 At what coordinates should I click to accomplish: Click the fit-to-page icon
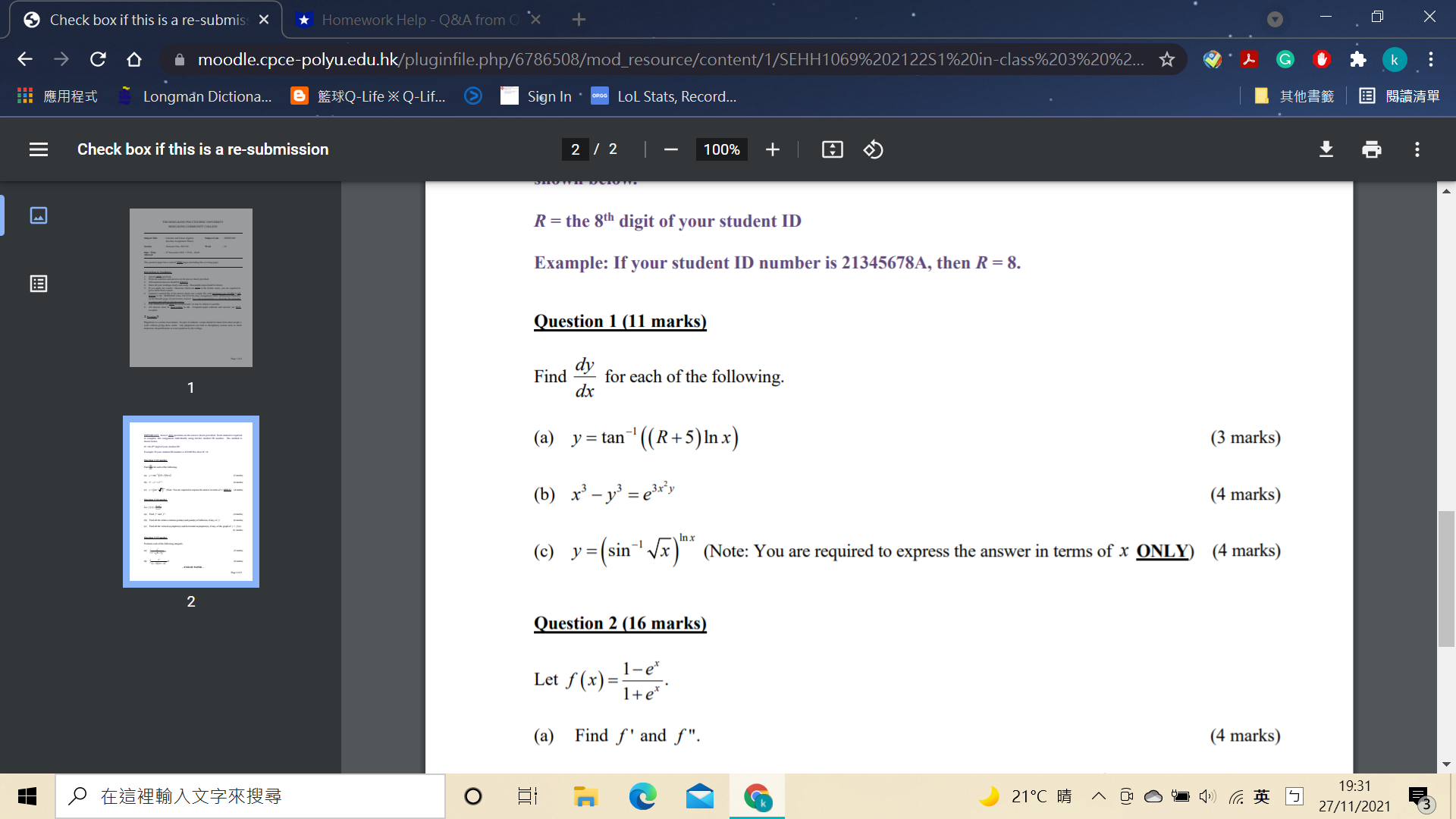(x=831, y=149)
